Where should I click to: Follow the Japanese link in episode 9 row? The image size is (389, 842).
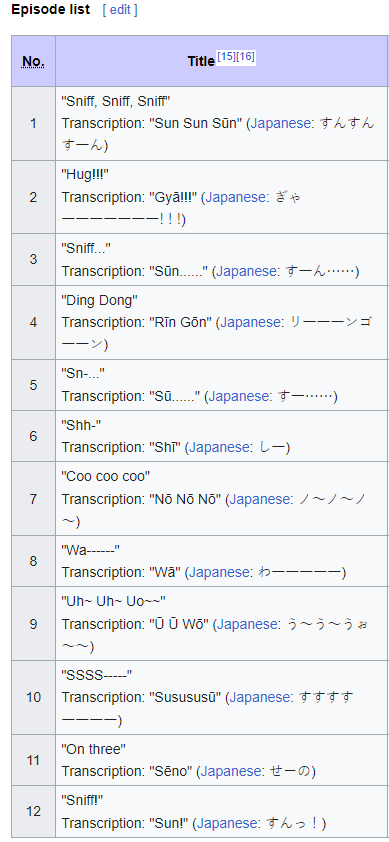[x=247, y=625]
